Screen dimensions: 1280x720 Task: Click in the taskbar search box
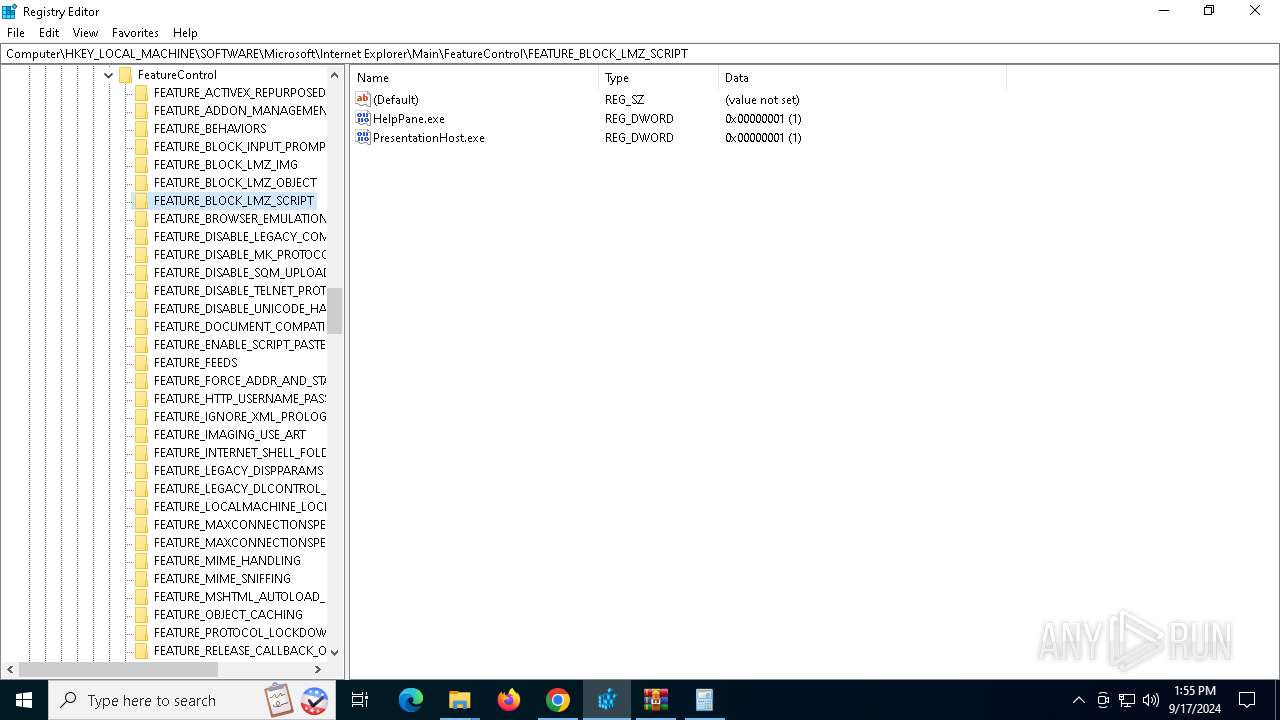pyautogui.click(x=192, y=700)
